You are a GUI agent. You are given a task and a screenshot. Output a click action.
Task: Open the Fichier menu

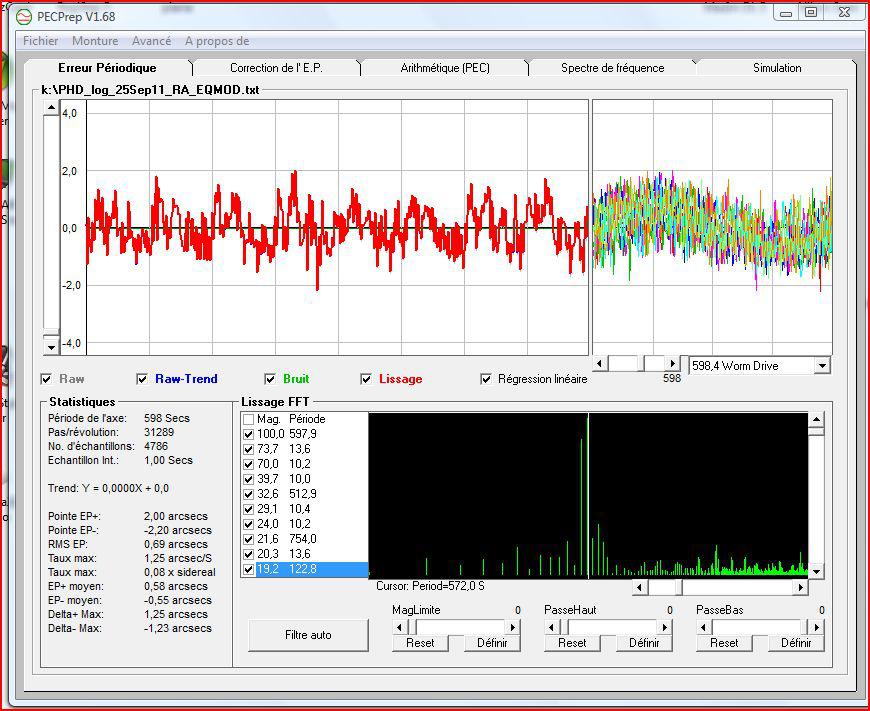pyautogui.click(x=41, y=41)
